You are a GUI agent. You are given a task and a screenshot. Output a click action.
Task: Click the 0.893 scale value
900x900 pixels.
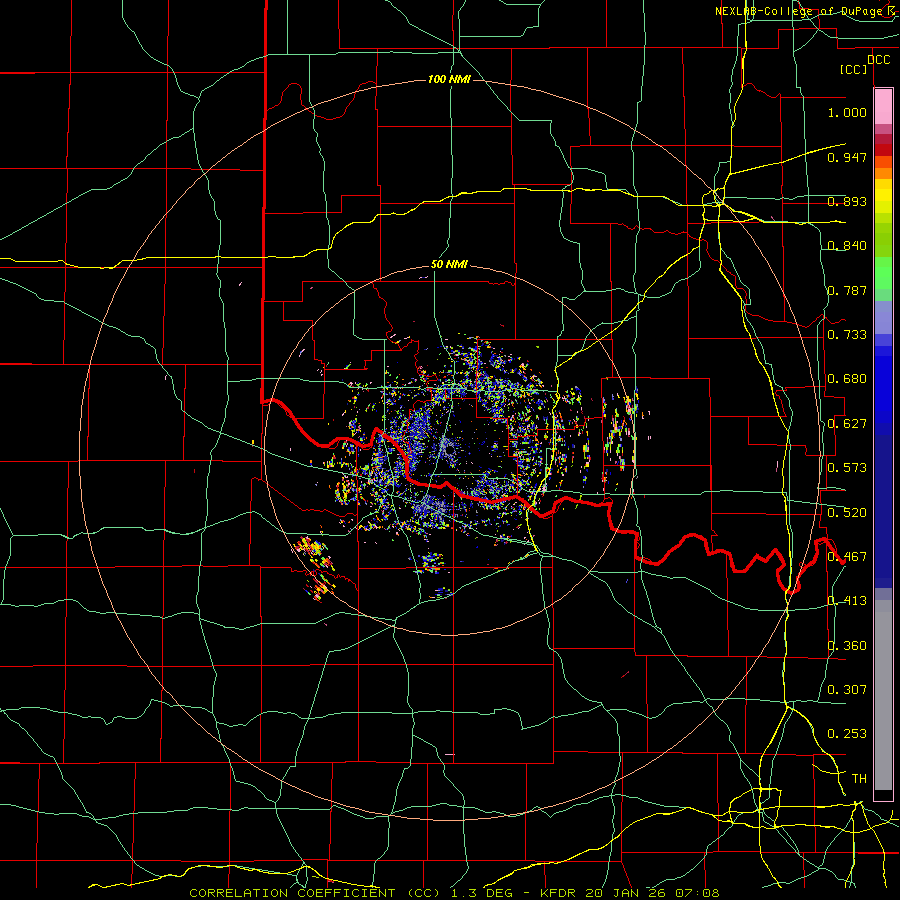[x=847, y=201]
